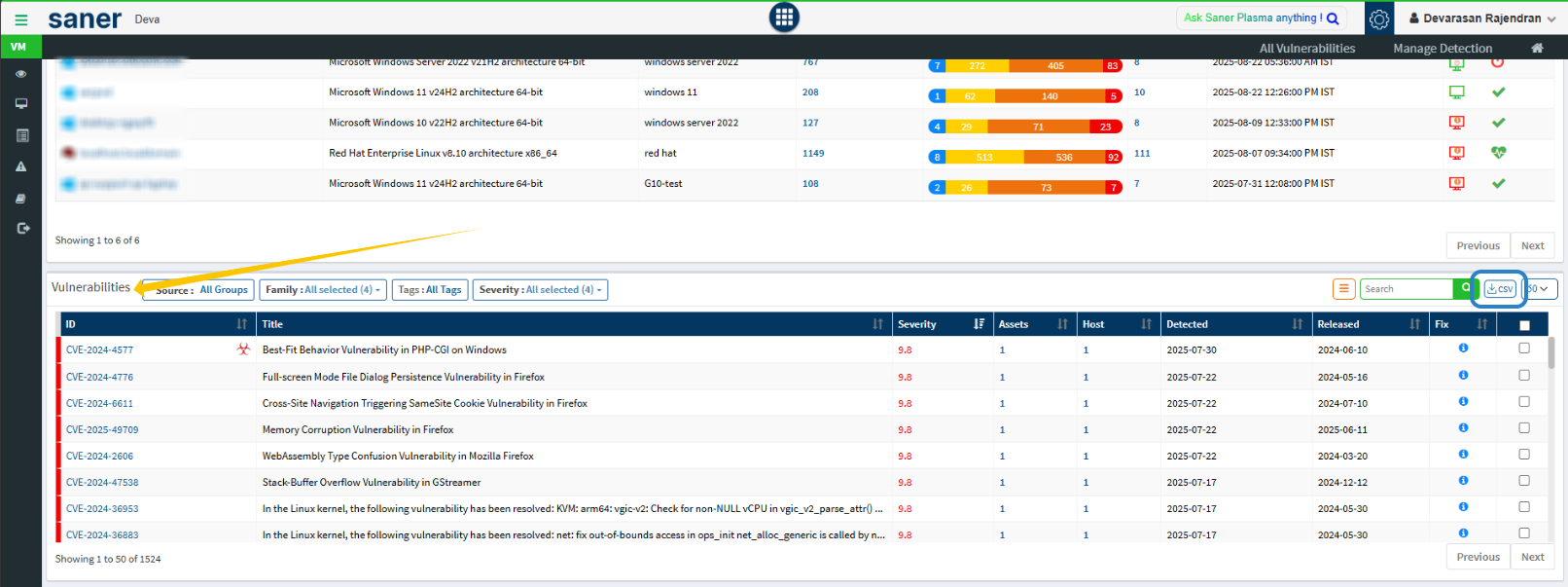Select the checkbox for CVE-2024-6611 row
This screenshot has width=1568, height=587.
tap(1524, 402)
